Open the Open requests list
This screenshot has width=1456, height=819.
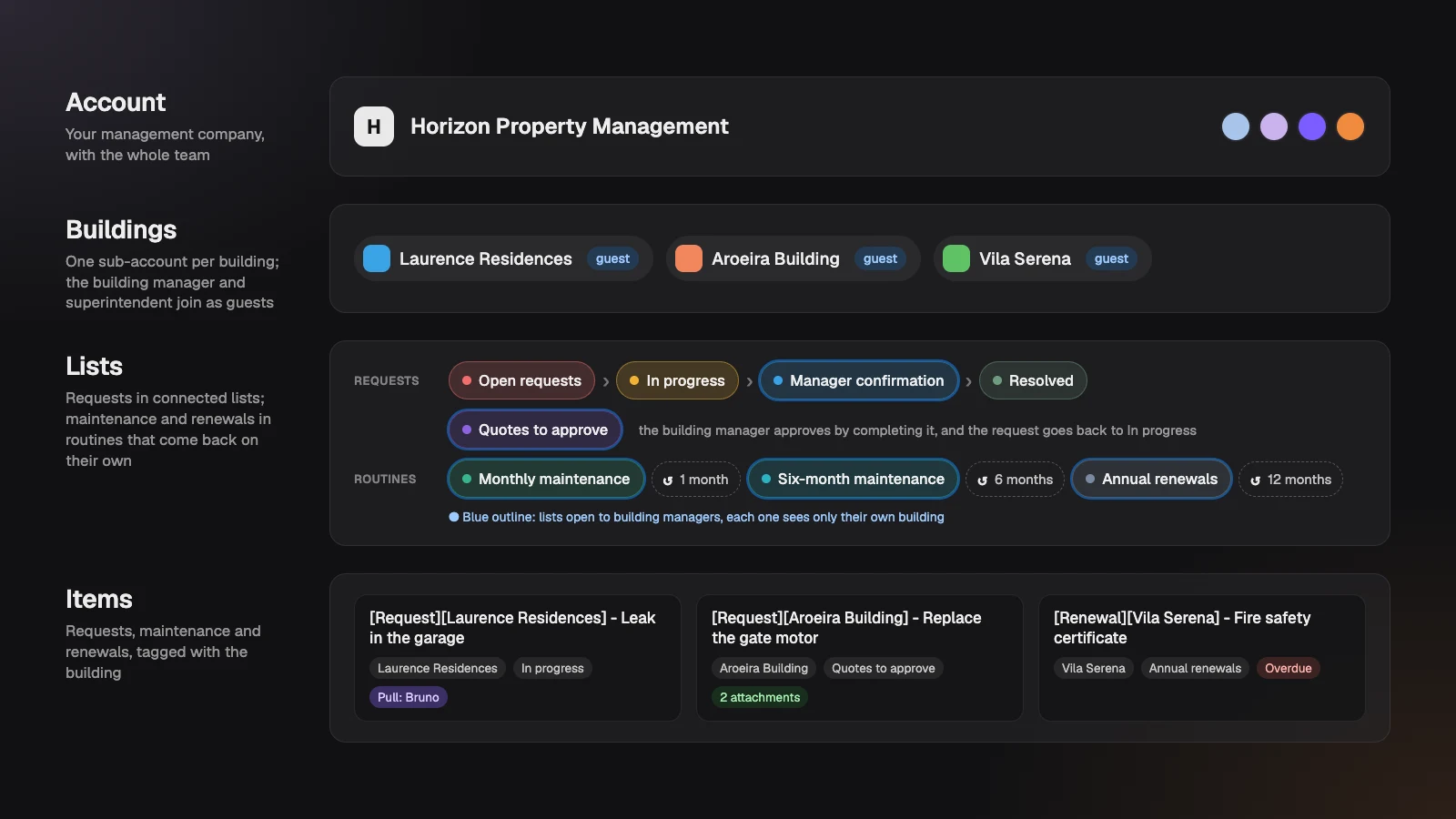click(x=521, y=380)
